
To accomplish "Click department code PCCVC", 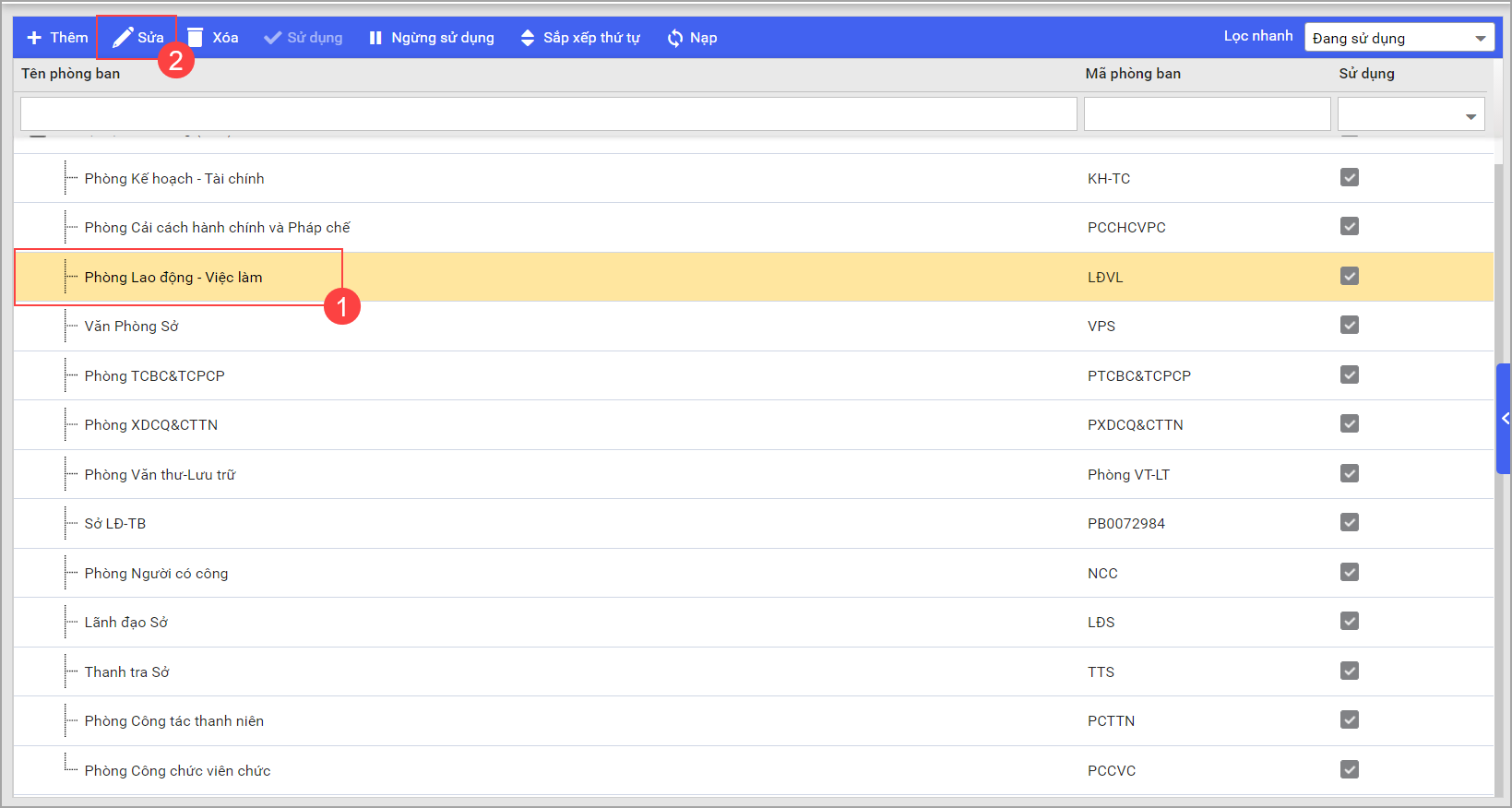I will tap(1112, 771).
